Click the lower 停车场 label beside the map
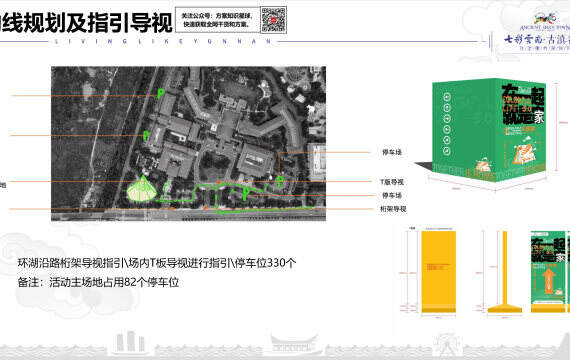The image size is (570, 360). (392, 196)
